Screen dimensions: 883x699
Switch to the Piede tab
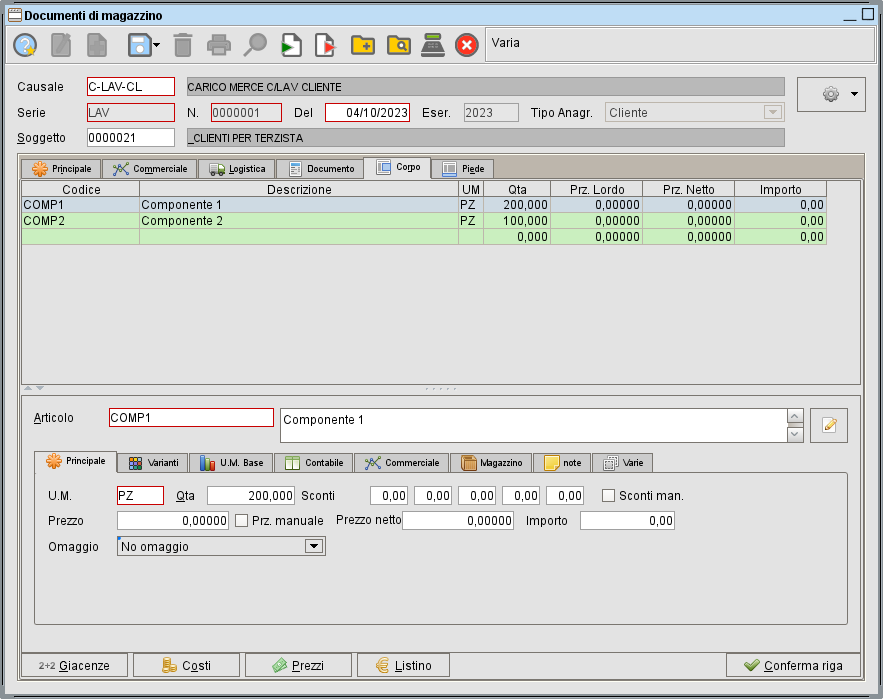click(x=463, y=169)
